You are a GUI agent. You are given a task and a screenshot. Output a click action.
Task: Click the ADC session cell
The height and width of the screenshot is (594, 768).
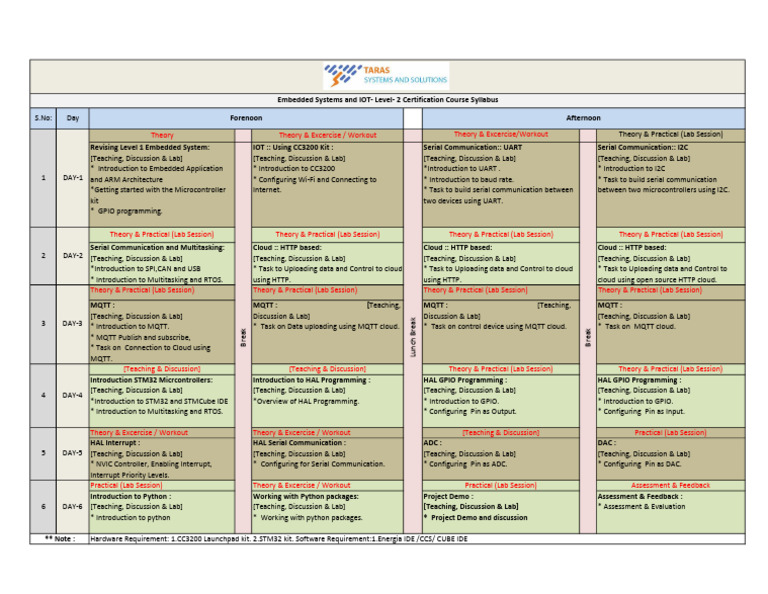coord(500,455)
